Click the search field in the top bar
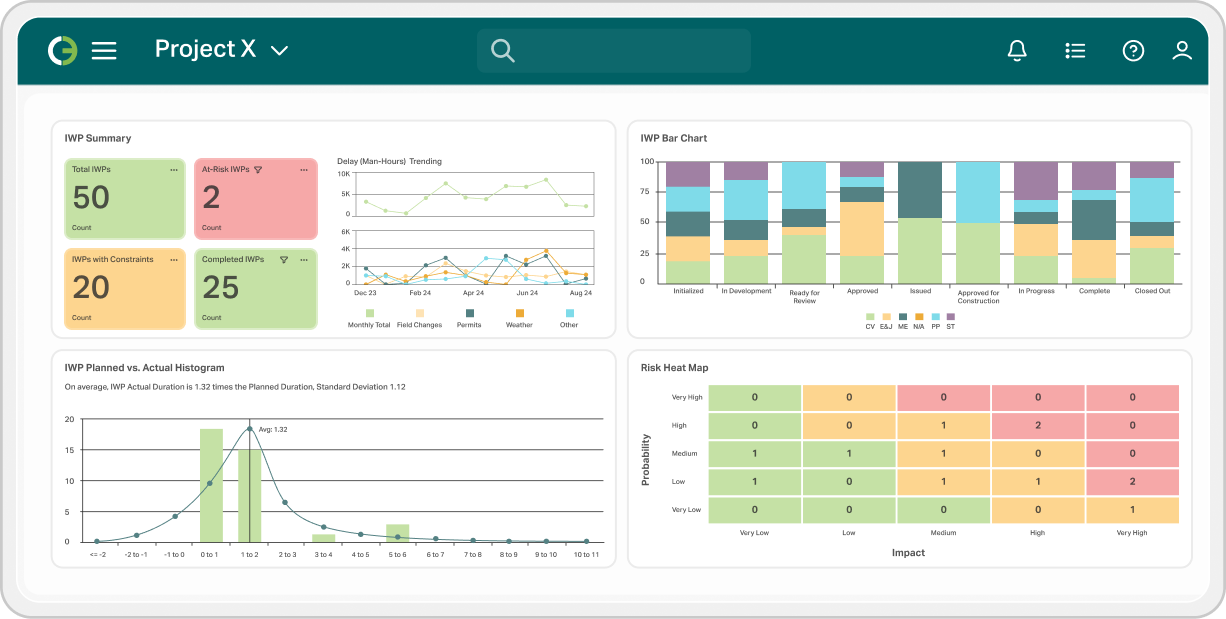The width and height of the screenshot is (1226, 619). 612,50
